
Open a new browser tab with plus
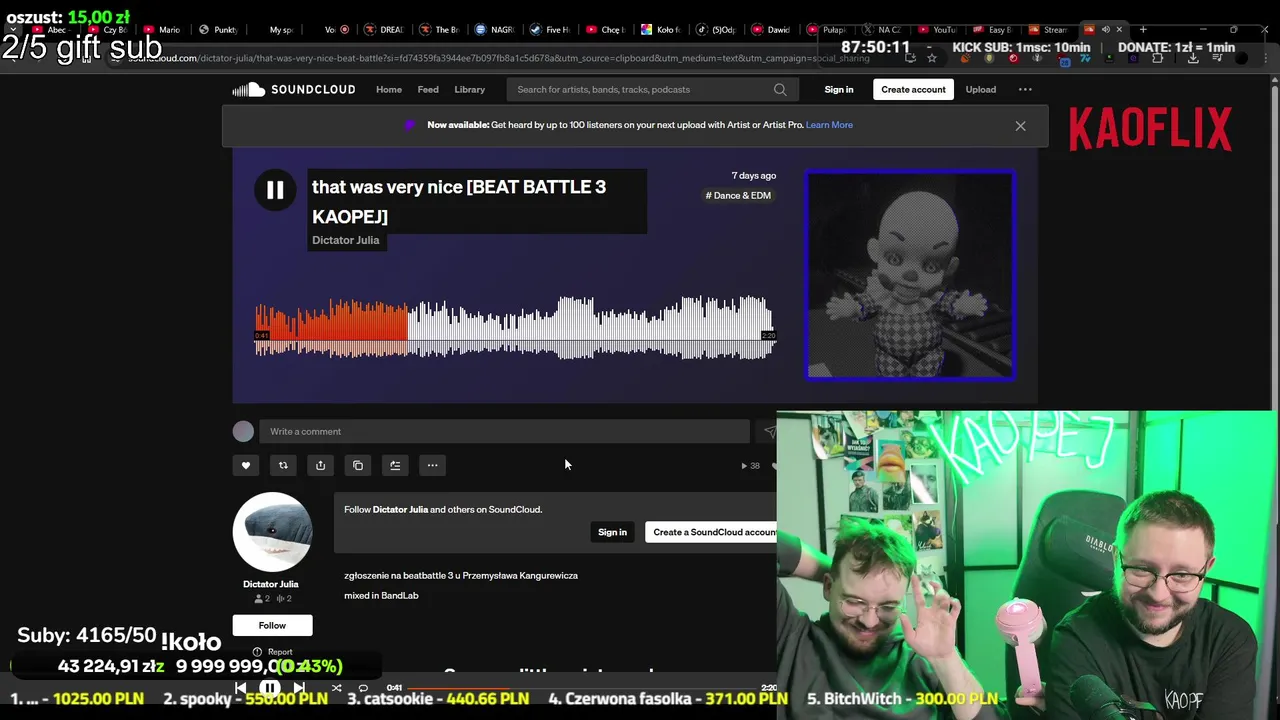pyautogui.click(x=1143, y=30)
